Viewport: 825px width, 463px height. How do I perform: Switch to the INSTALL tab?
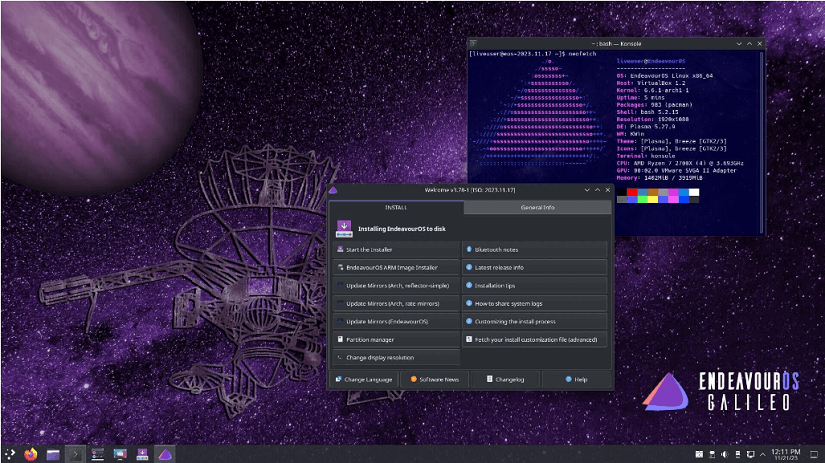396,207
